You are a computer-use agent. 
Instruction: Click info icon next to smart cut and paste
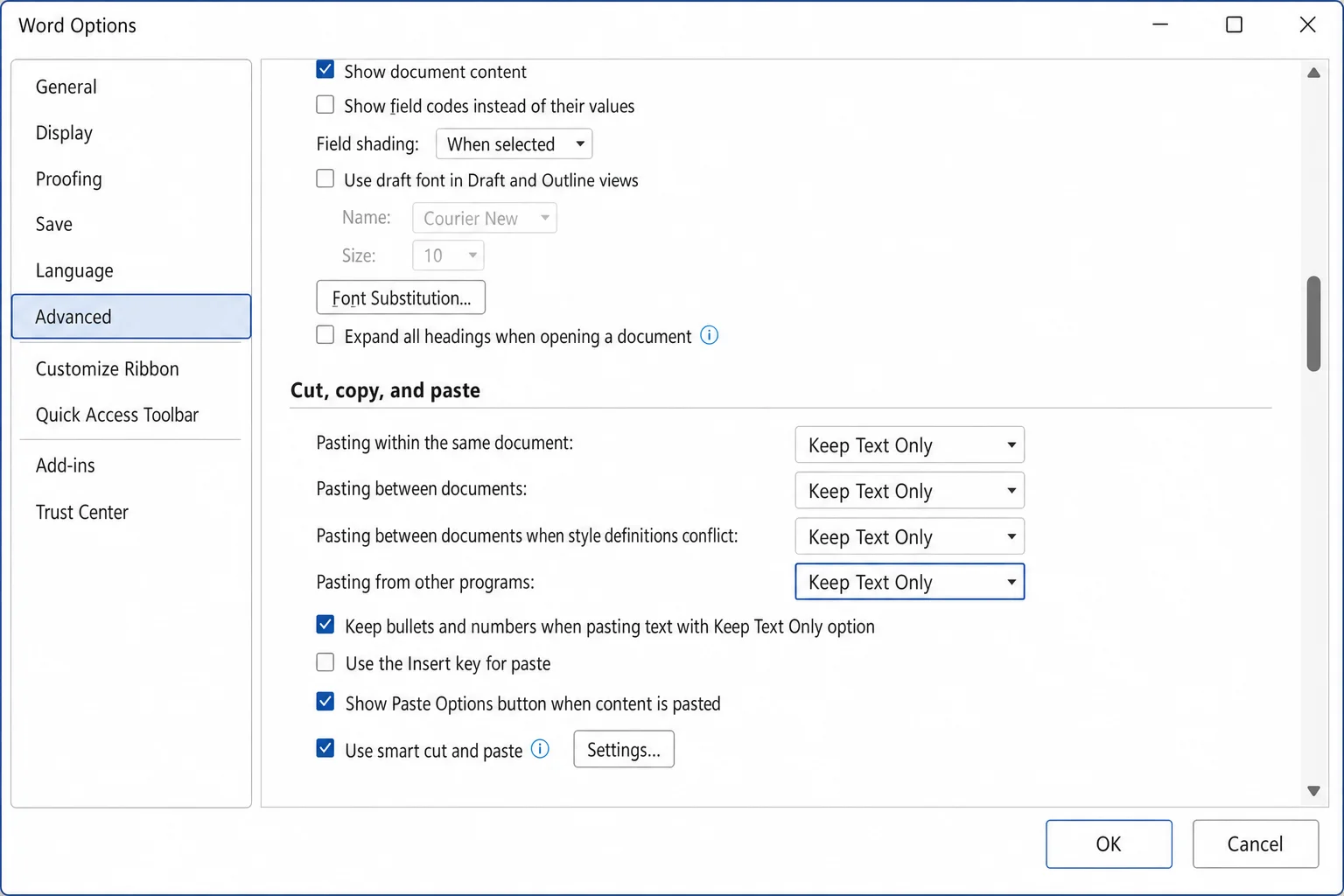click(541, 749)
